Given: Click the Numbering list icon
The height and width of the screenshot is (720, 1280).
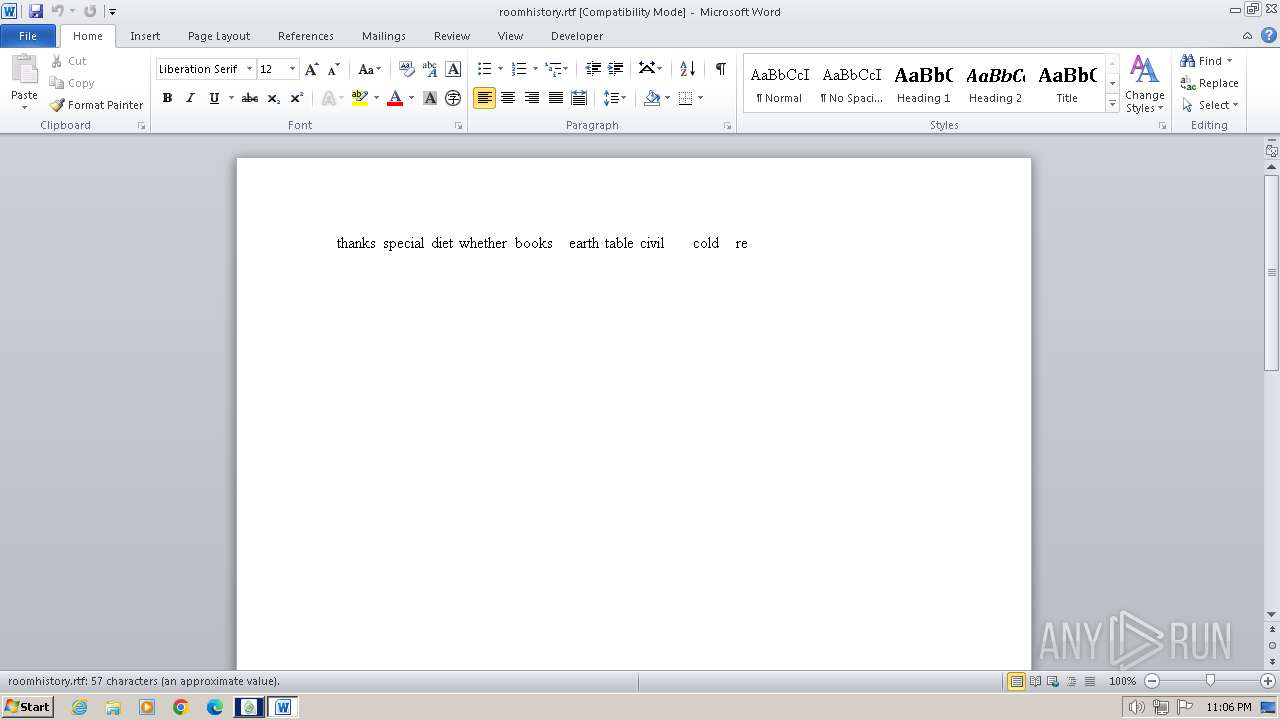Looking at the screenshot, I should click(519, 69).
